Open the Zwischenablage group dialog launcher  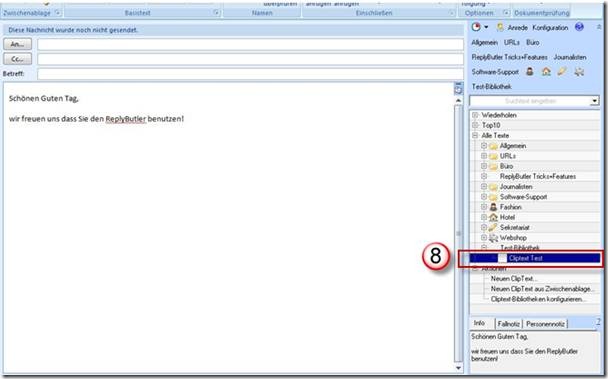pyautogui.click(x=57, y=13)
